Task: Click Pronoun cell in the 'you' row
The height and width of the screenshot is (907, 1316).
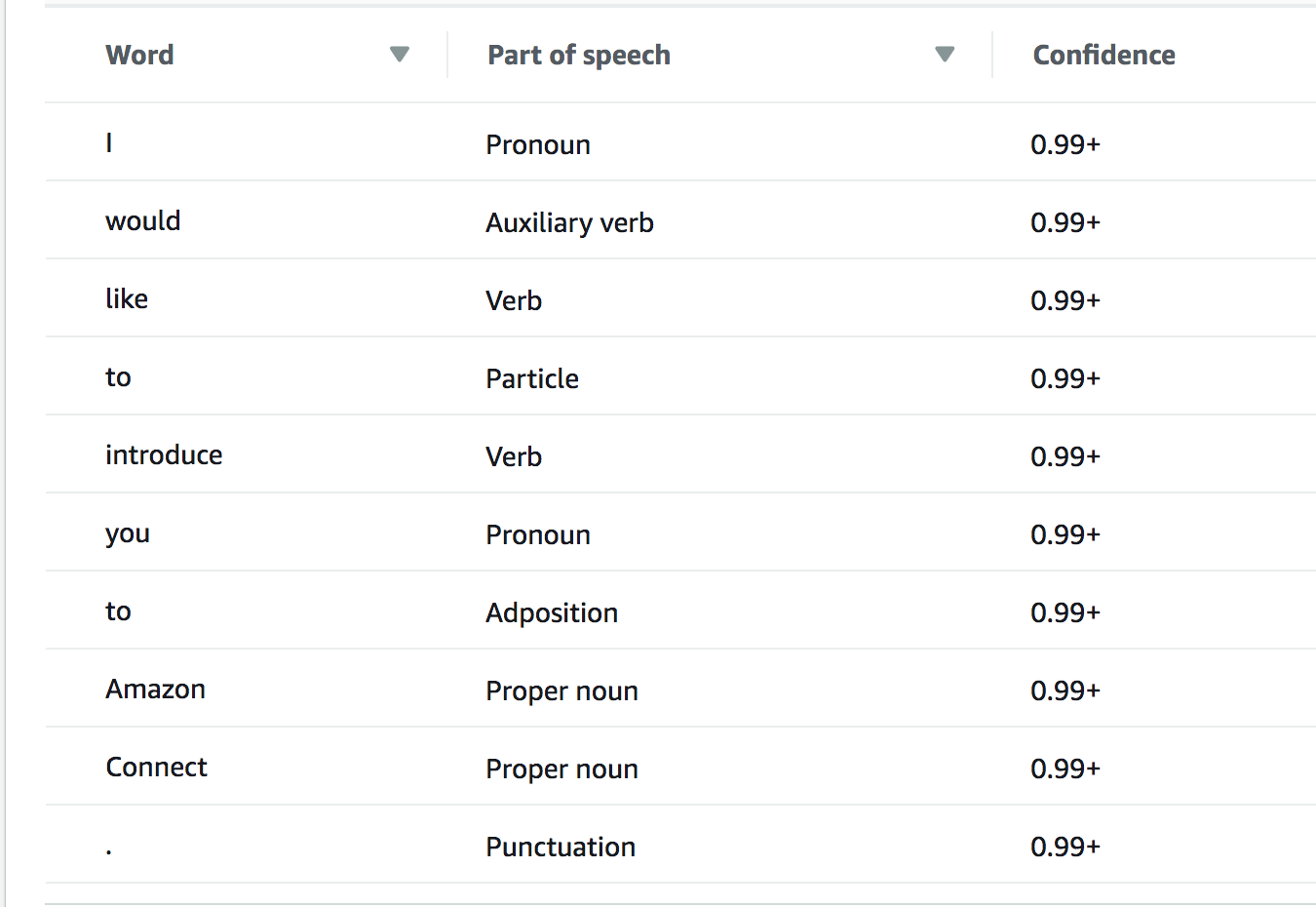Action: (x=538, y=534)
